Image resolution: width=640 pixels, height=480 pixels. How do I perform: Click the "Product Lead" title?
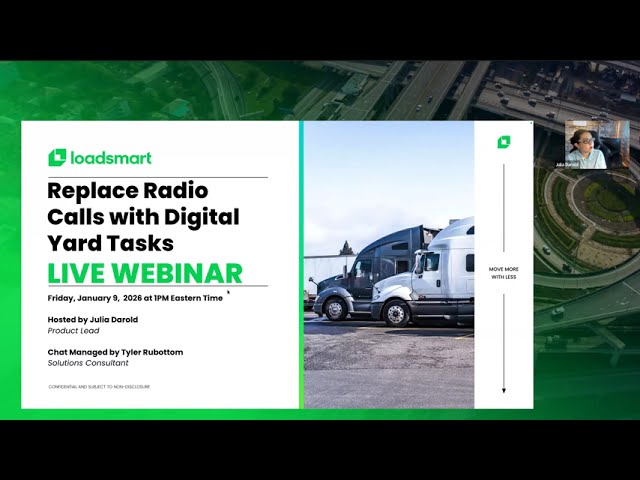[73, 331]
